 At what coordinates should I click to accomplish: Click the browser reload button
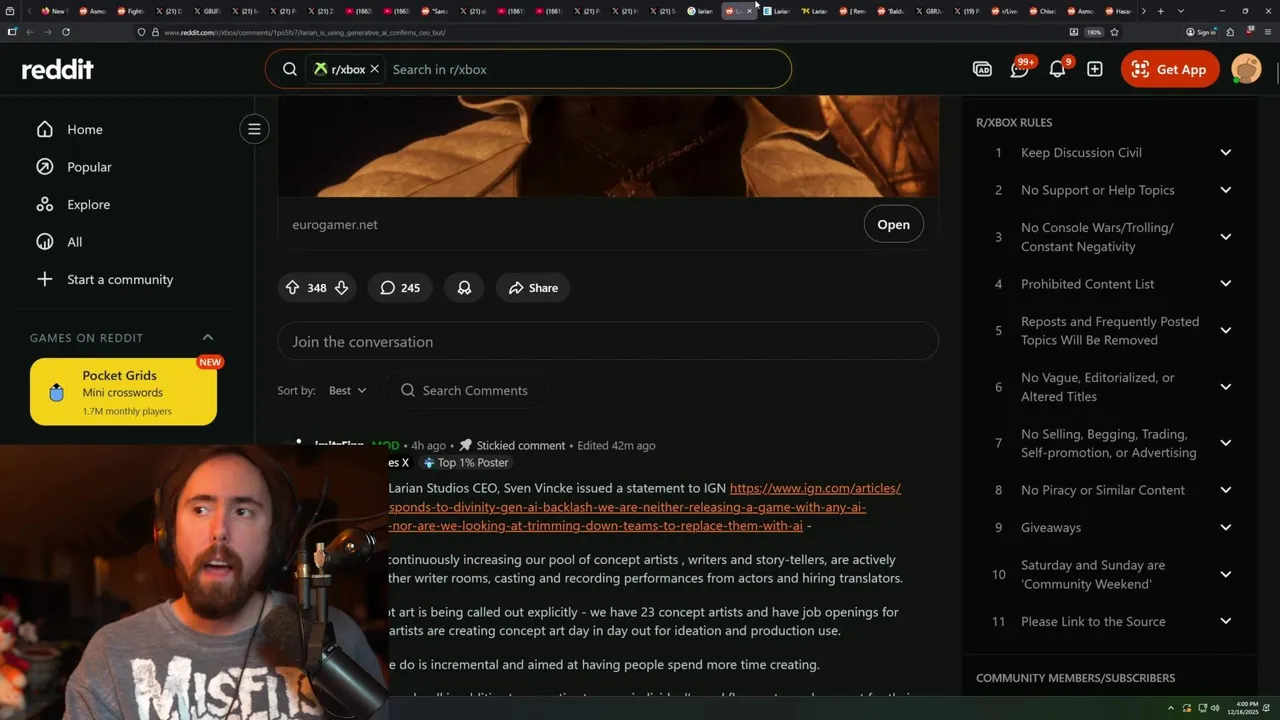66,32
